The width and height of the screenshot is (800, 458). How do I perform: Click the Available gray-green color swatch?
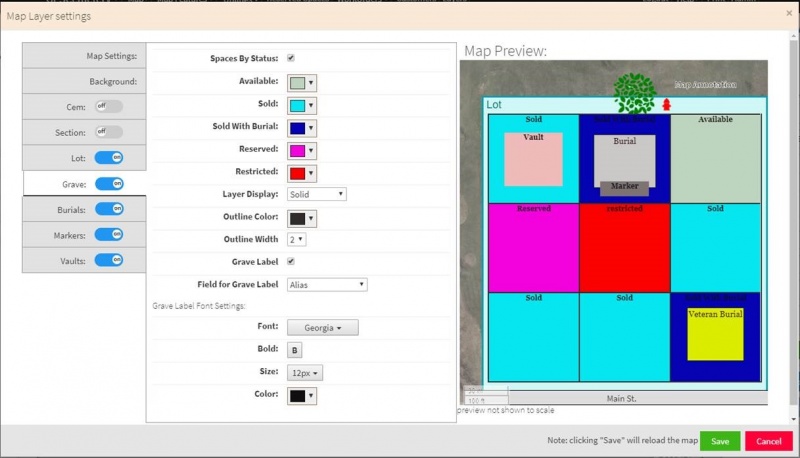(297, 83)
